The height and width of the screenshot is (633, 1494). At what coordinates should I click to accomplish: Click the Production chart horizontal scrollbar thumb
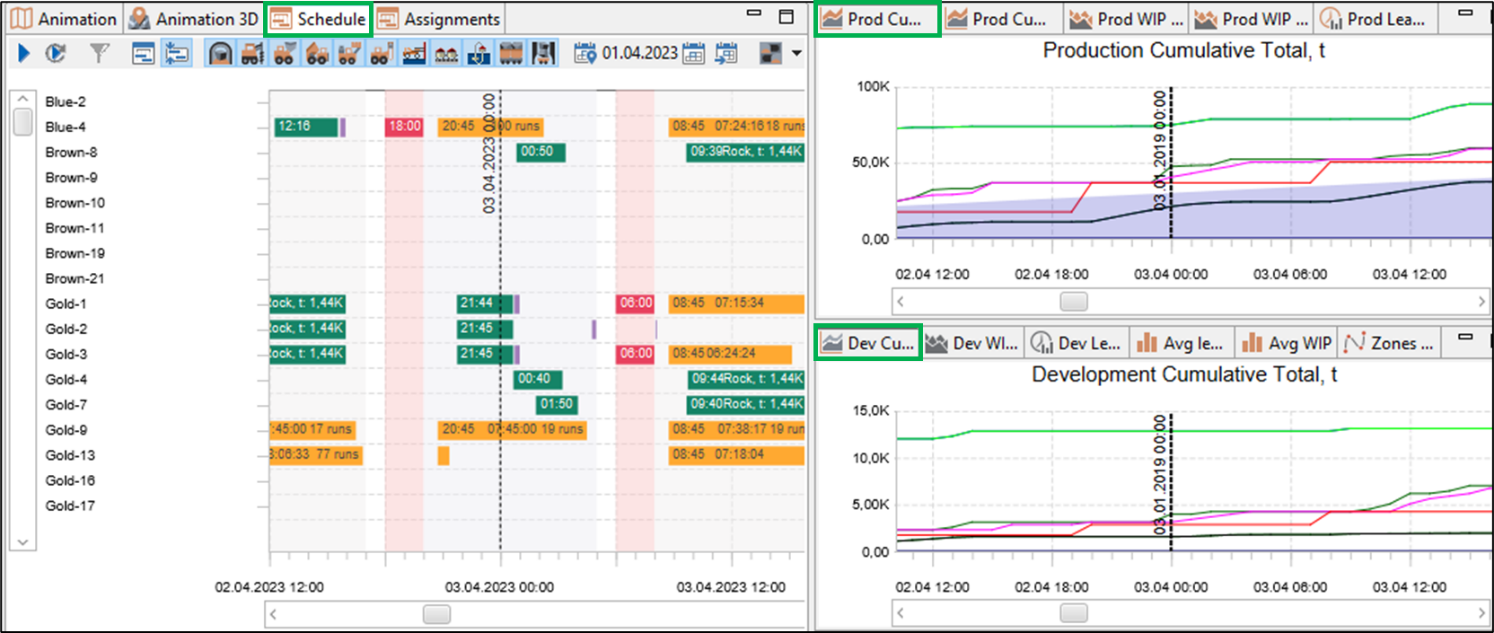point(1073,300)
